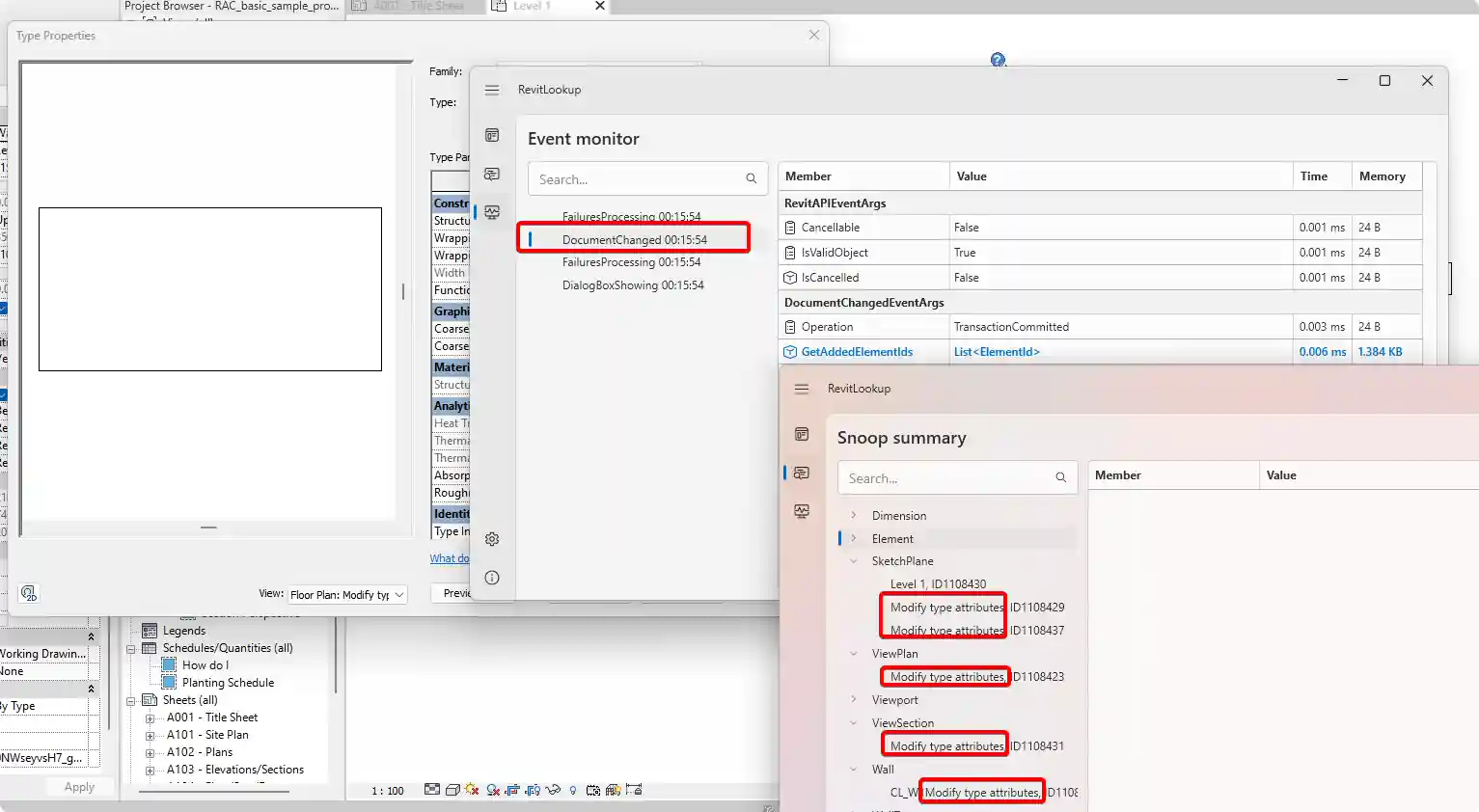The width and height of the screenshot is (1479, 812).
Task: Select the Visual Style icon on view control bar
Action: [x=452, y=790]
